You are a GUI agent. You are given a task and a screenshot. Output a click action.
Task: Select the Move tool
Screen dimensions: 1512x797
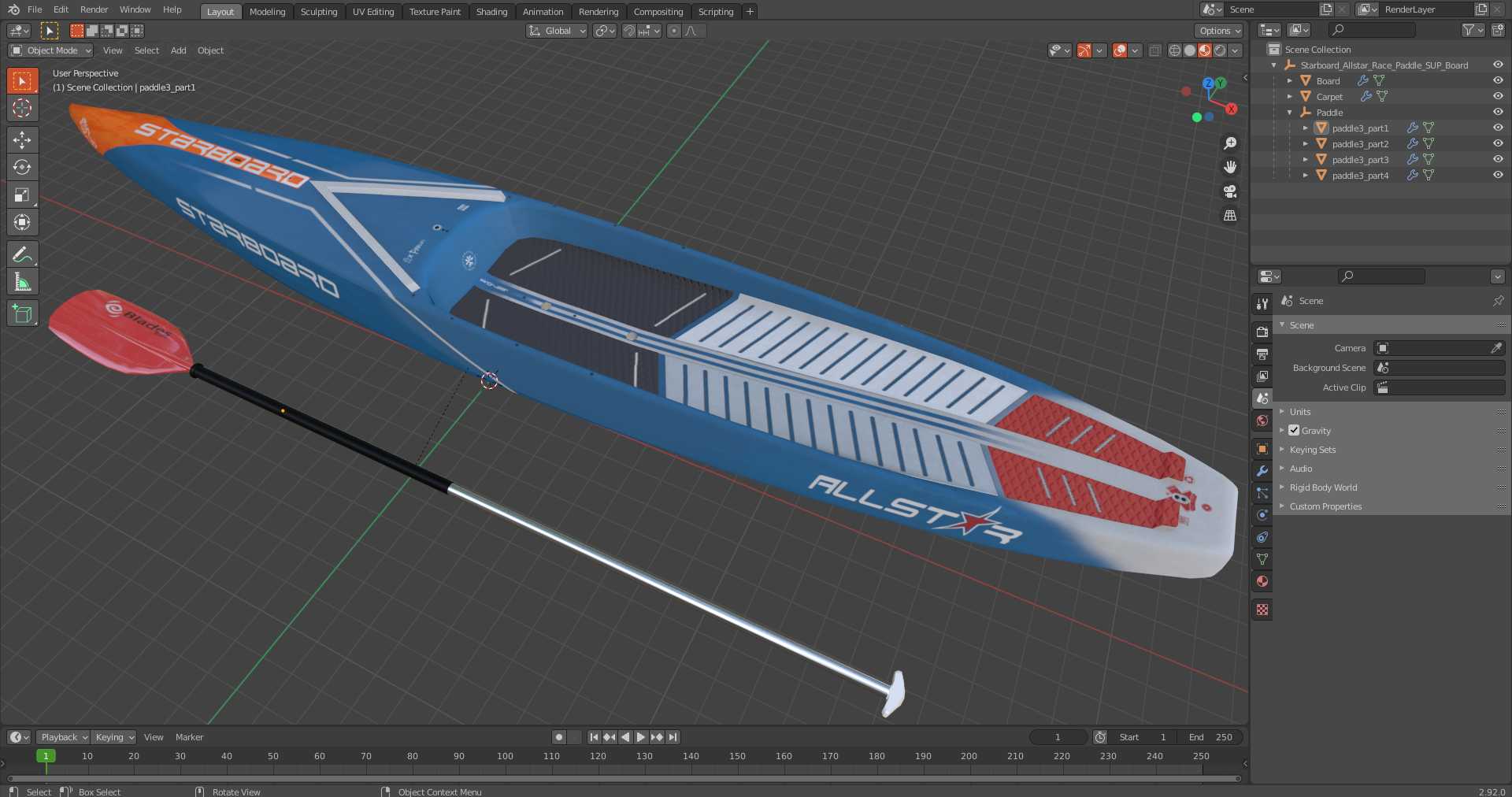coord(22,139)
